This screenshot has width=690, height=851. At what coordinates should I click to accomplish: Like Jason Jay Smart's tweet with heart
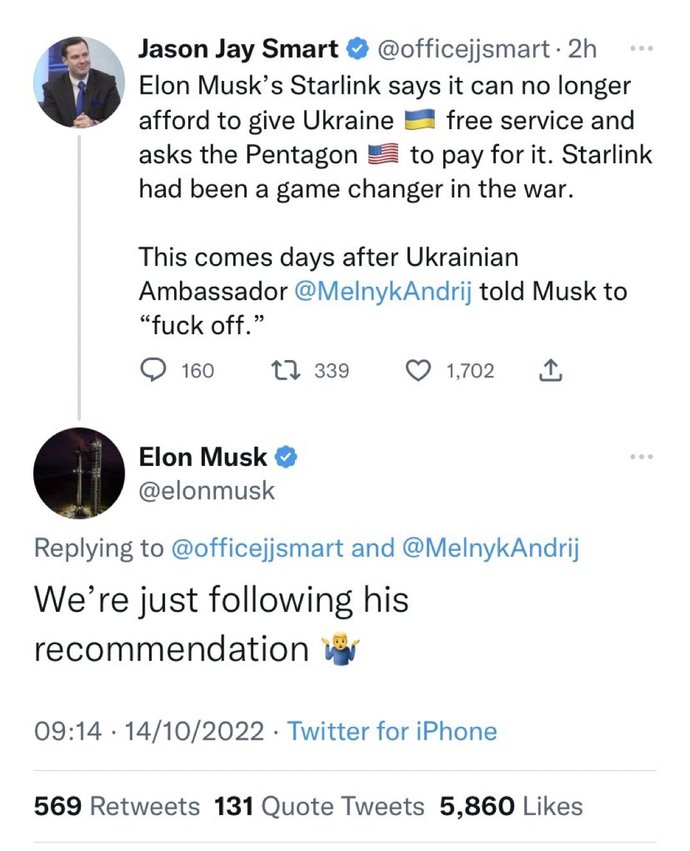point(418,371)
